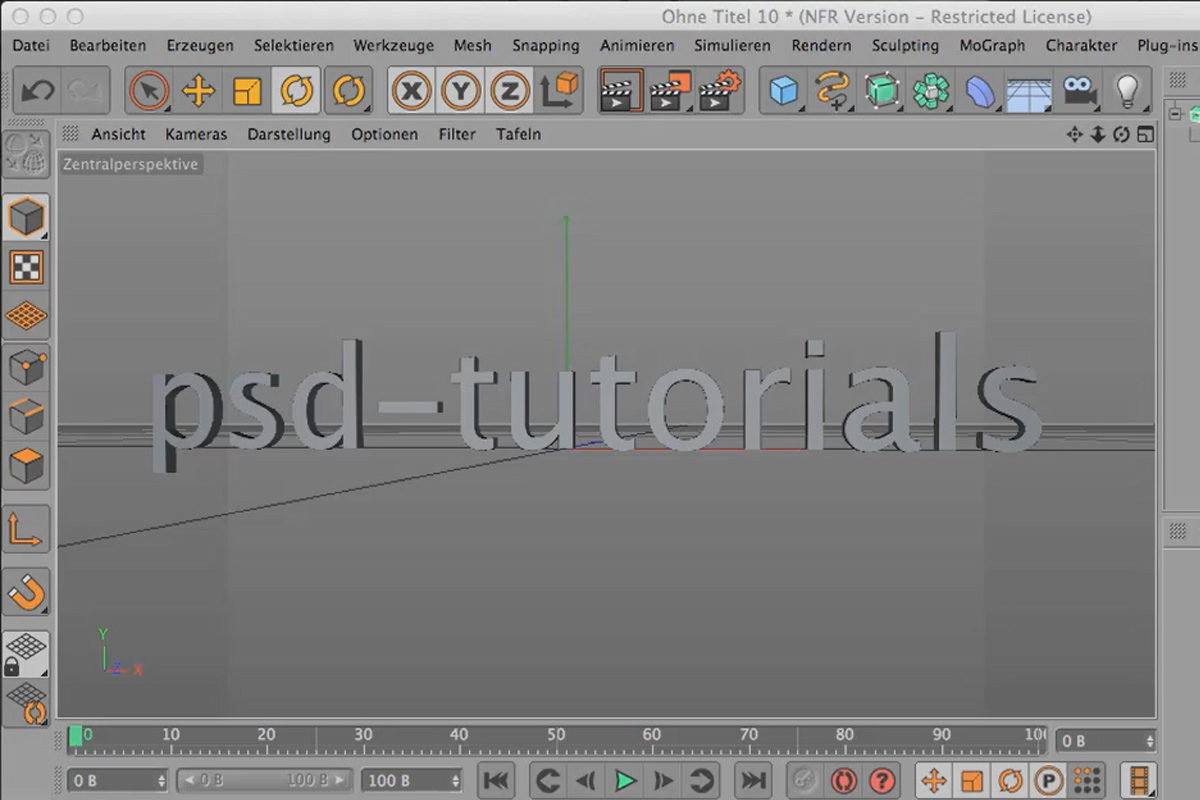Go to start of animation
The height and width of the screenshot is (800, 1200).
point(496,780)
